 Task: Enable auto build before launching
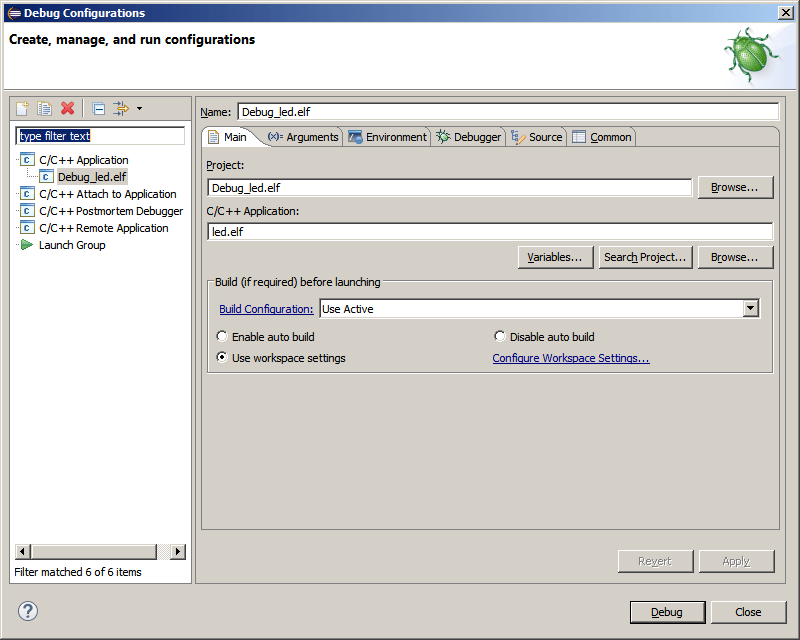point(222,335)
